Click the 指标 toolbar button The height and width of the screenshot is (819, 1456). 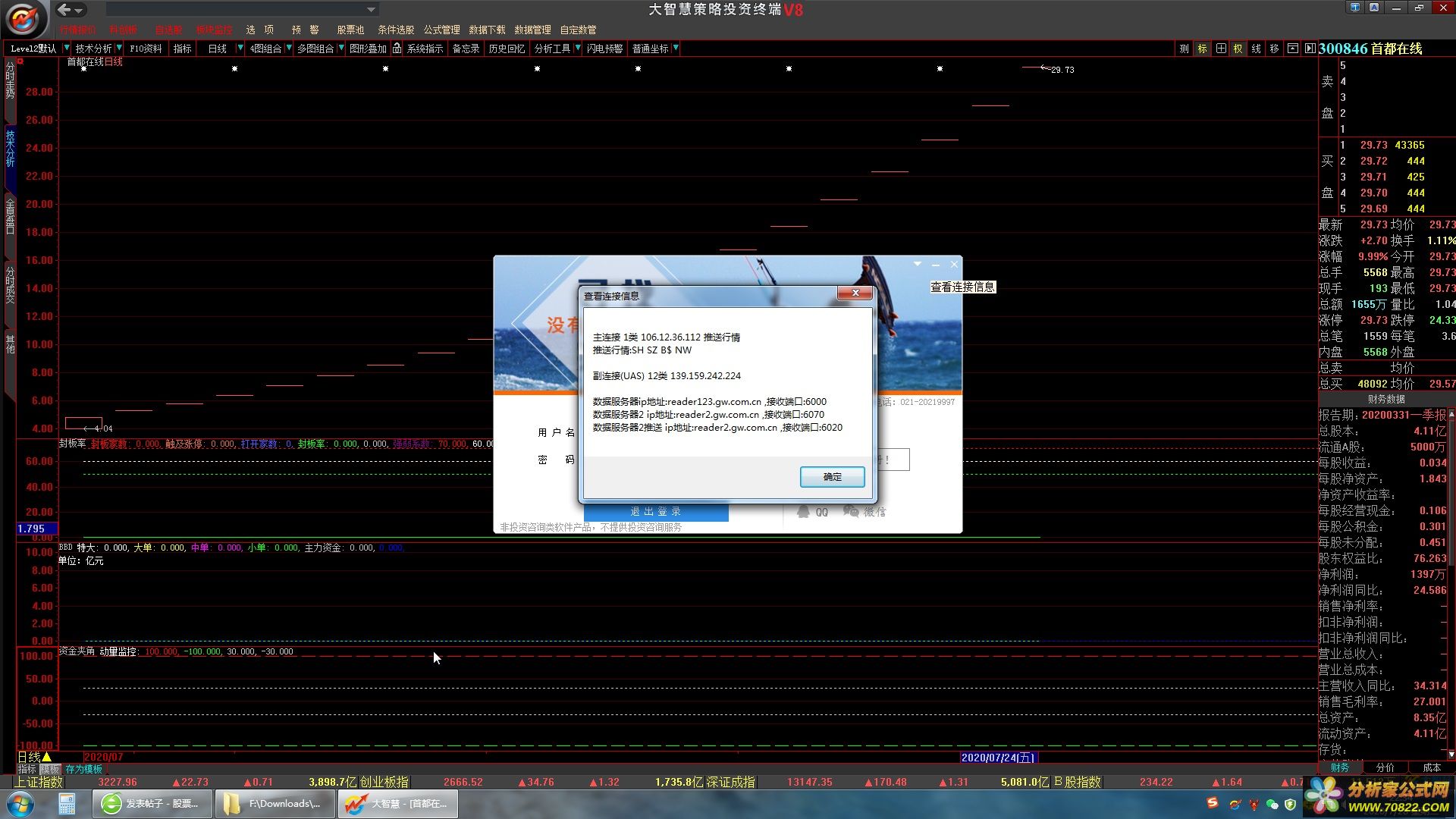pyautogui.click(x=183, y=48)
